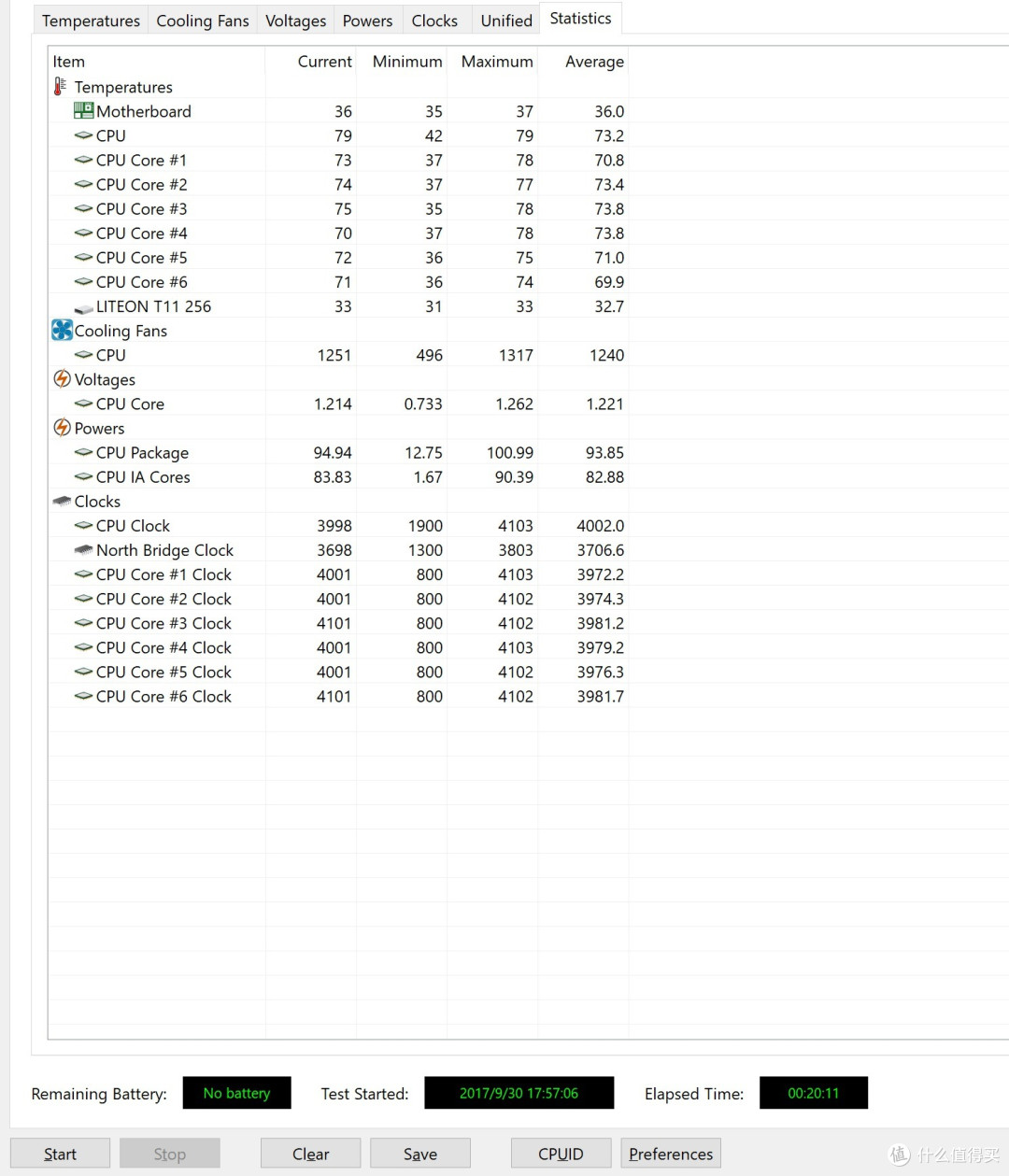Click the icon beside CPU IA Cores
Image resolution: width=1009 pixels, height=1176 pixels.
83,476
